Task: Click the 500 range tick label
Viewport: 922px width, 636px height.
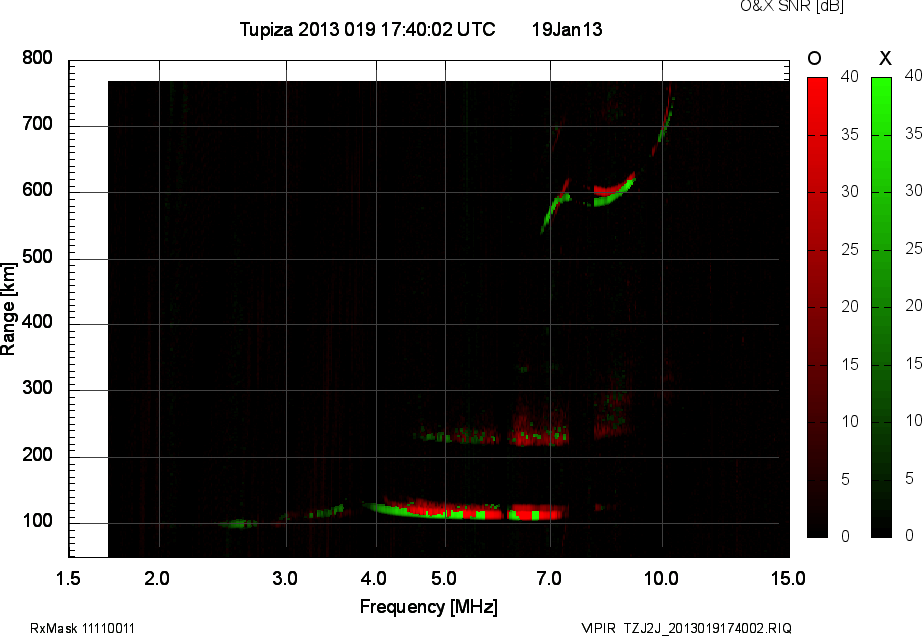Action: coord(37,256)
